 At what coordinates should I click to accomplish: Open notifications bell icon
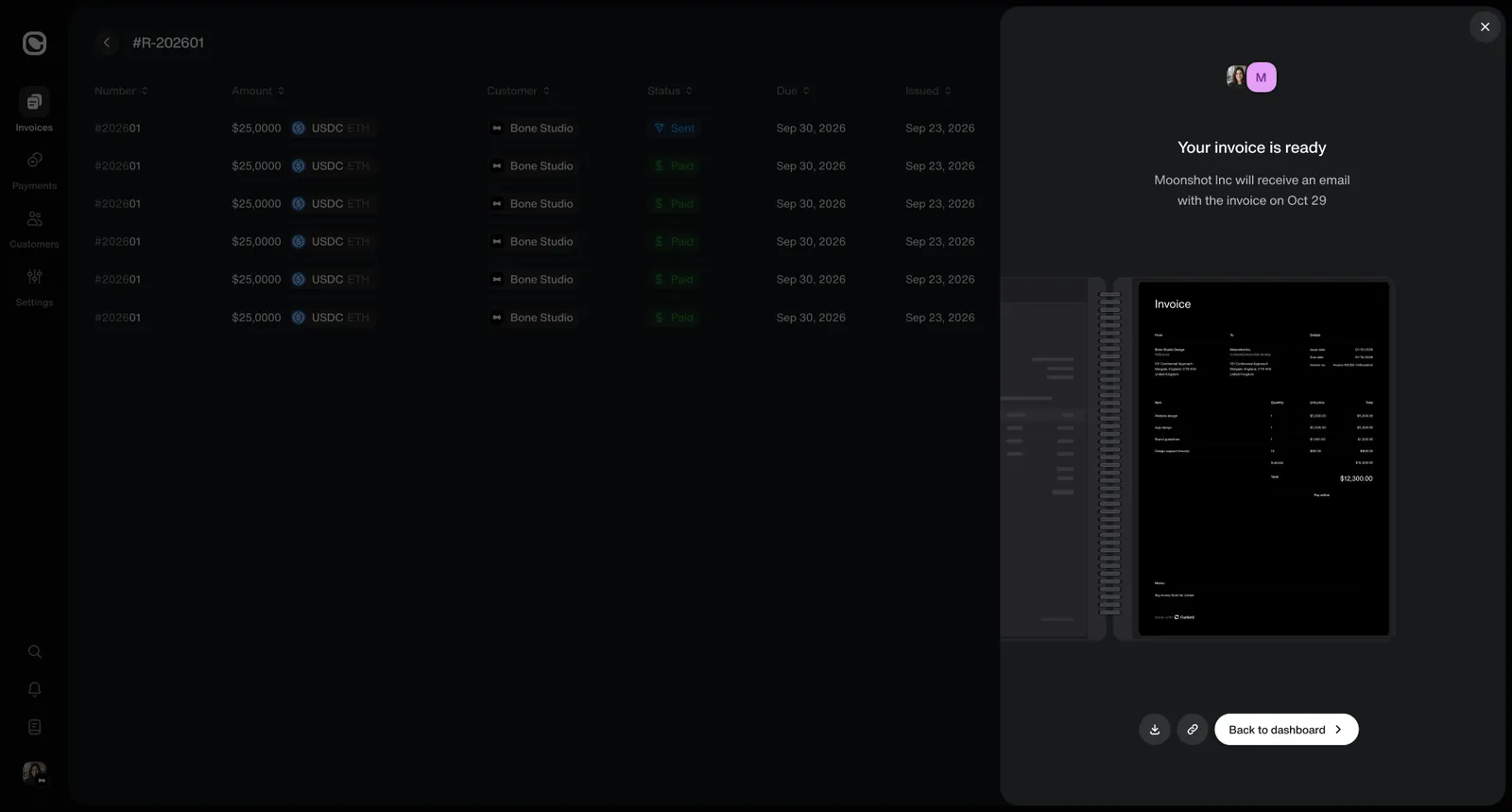click(x=35, y=689)
